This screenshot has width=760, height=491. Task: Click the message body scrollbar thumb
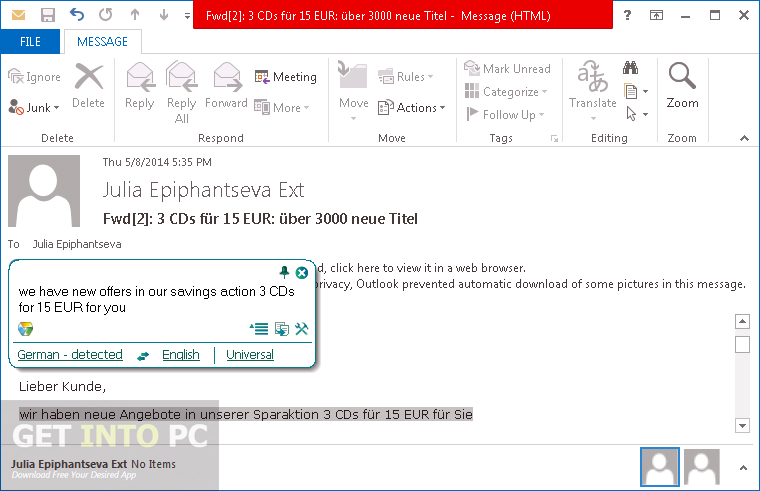click(x=743, y=344)
